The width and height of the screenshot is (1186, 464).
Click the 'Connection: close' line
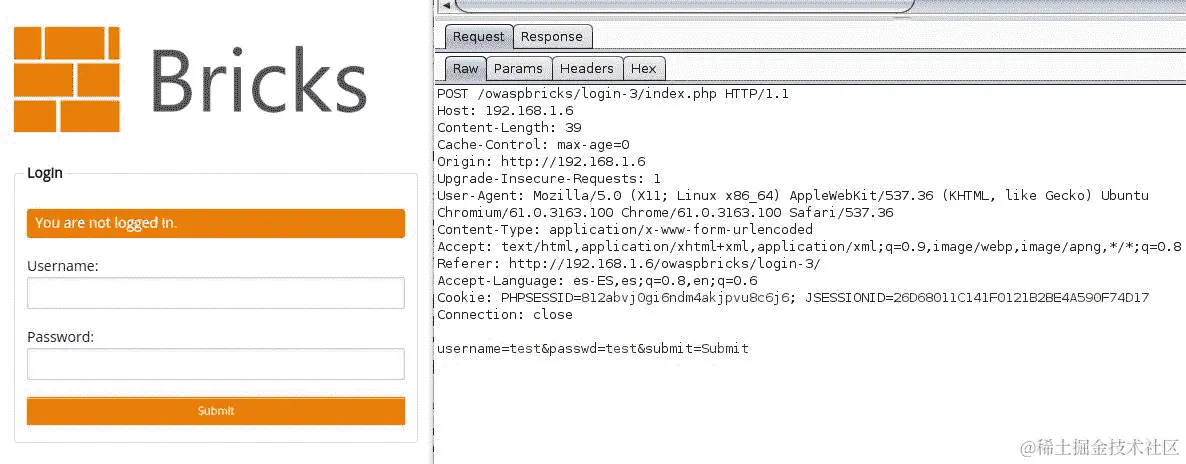(x=505, y=314)
